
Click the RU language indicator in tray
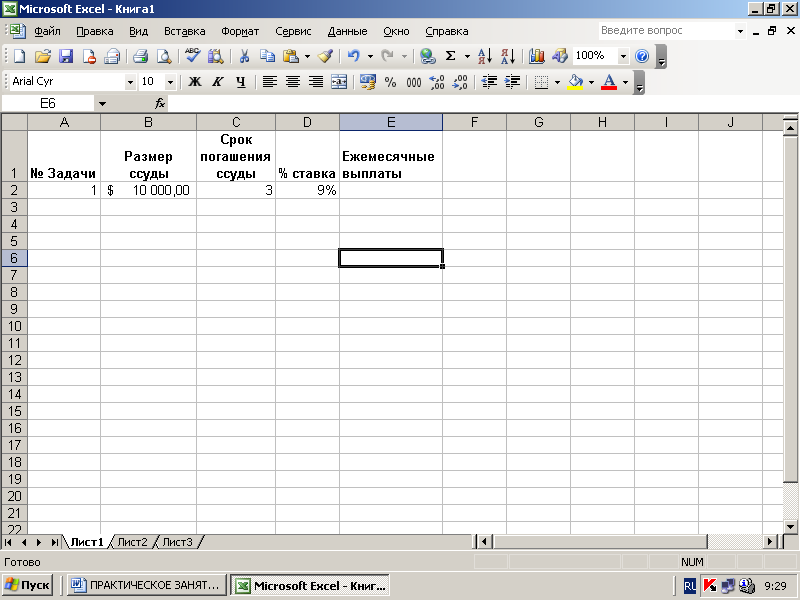pos(689,586)
